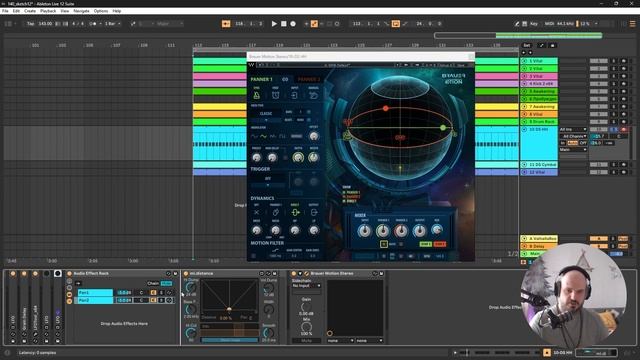Collapse the Brauer Motion device fold triangle

[x=300, y=273]
